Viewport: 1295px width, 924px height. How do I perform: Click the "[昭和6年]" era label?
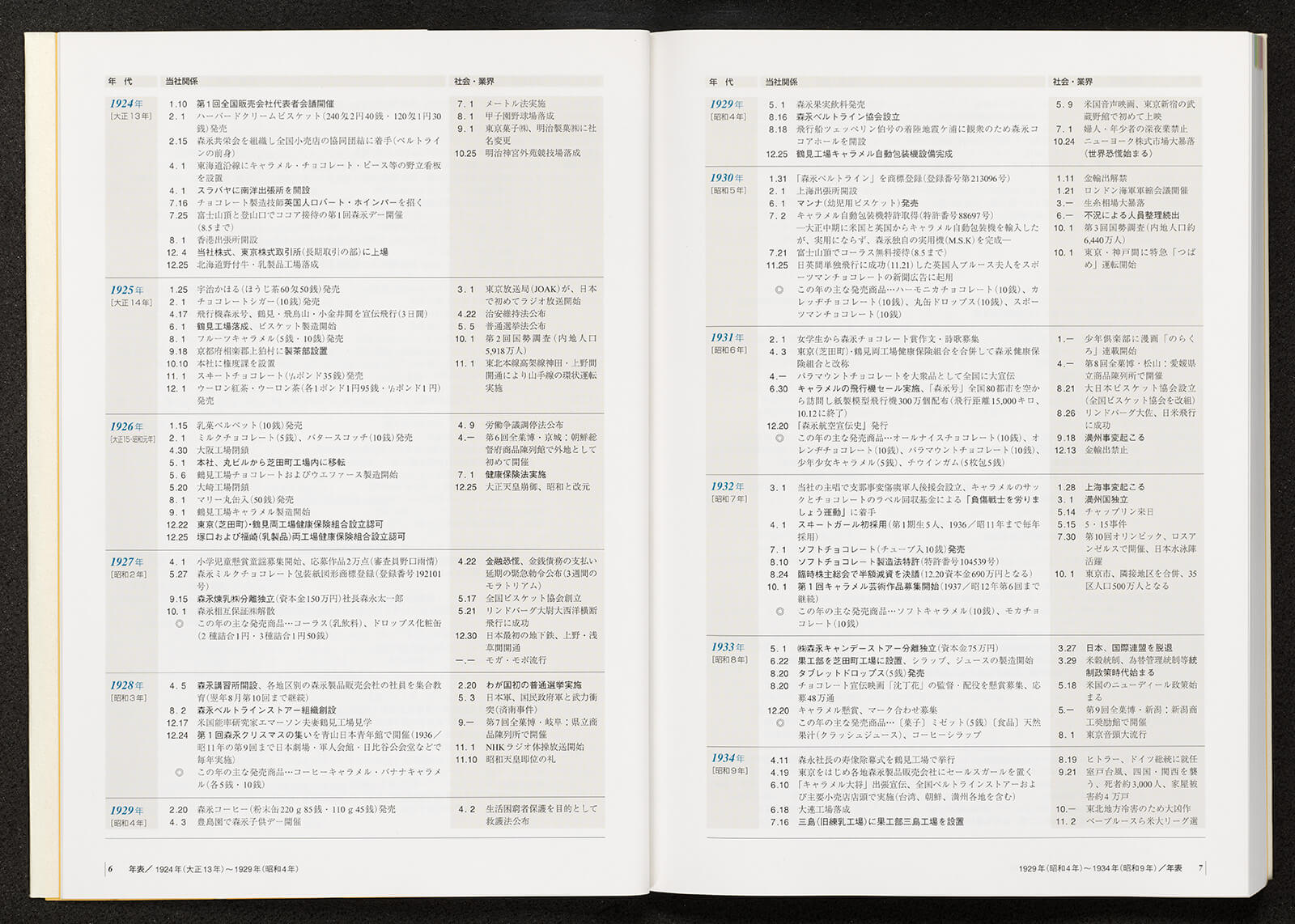point(729,350)
